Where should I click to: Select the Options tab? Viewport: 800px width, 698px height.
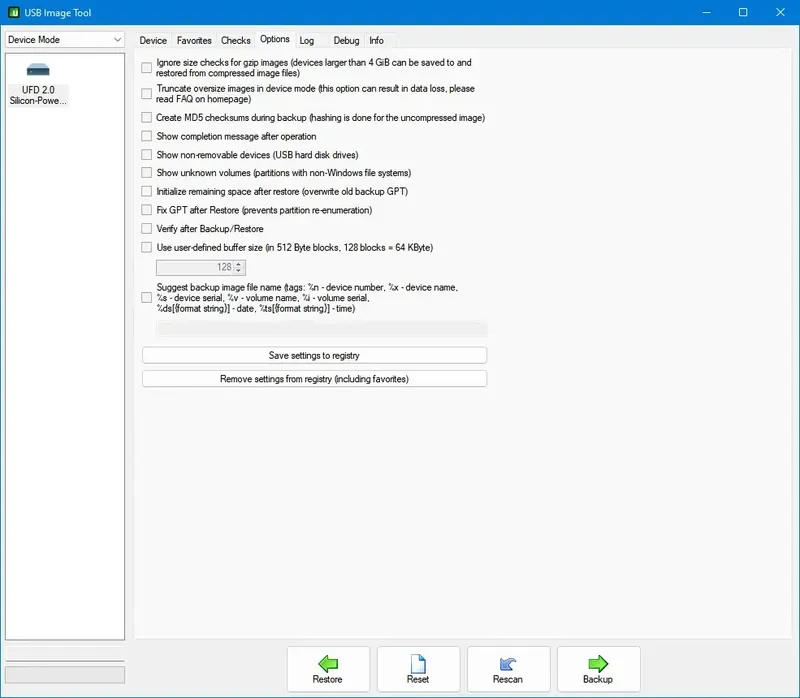tap(274, 39)
